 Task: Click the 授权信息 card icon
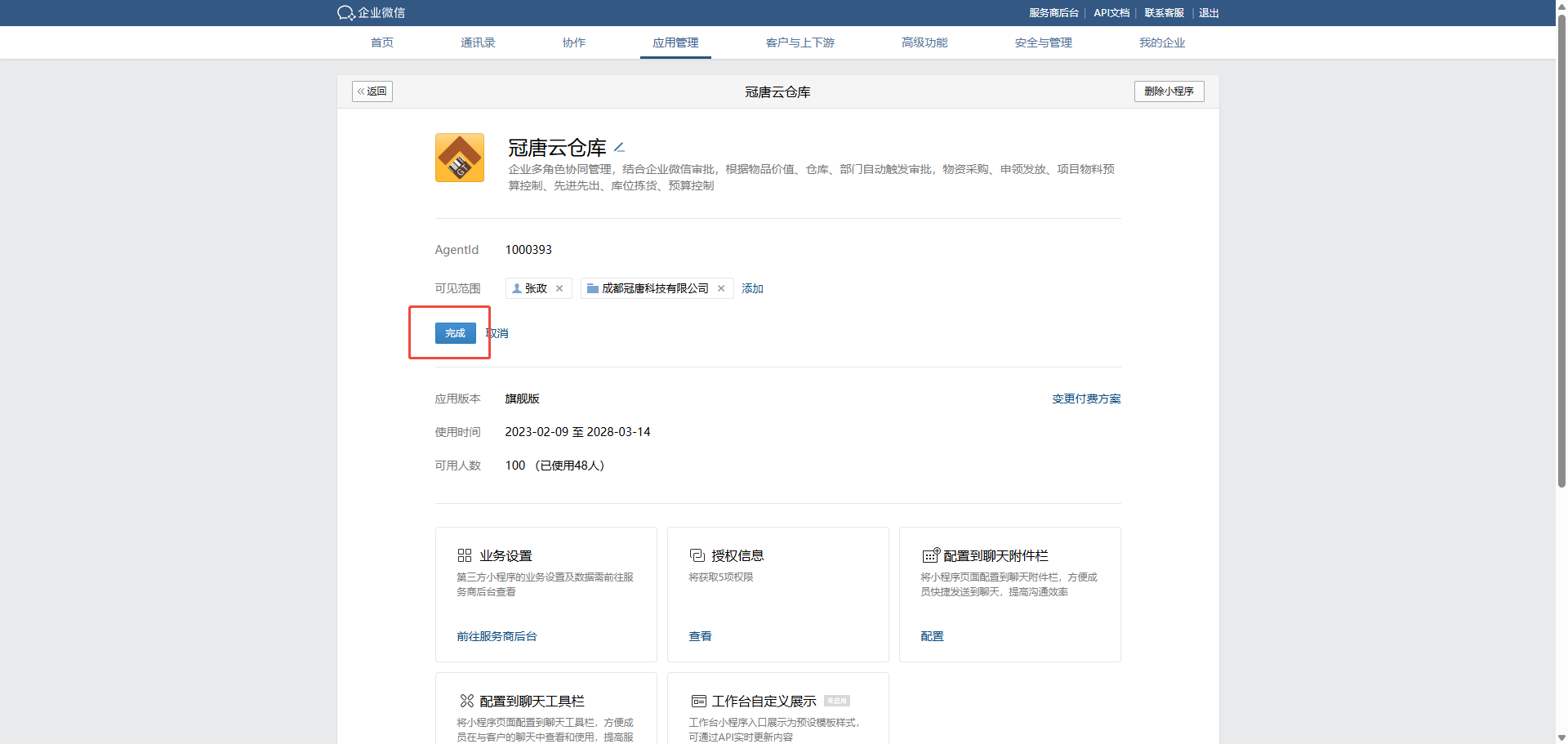coord(697,555)
